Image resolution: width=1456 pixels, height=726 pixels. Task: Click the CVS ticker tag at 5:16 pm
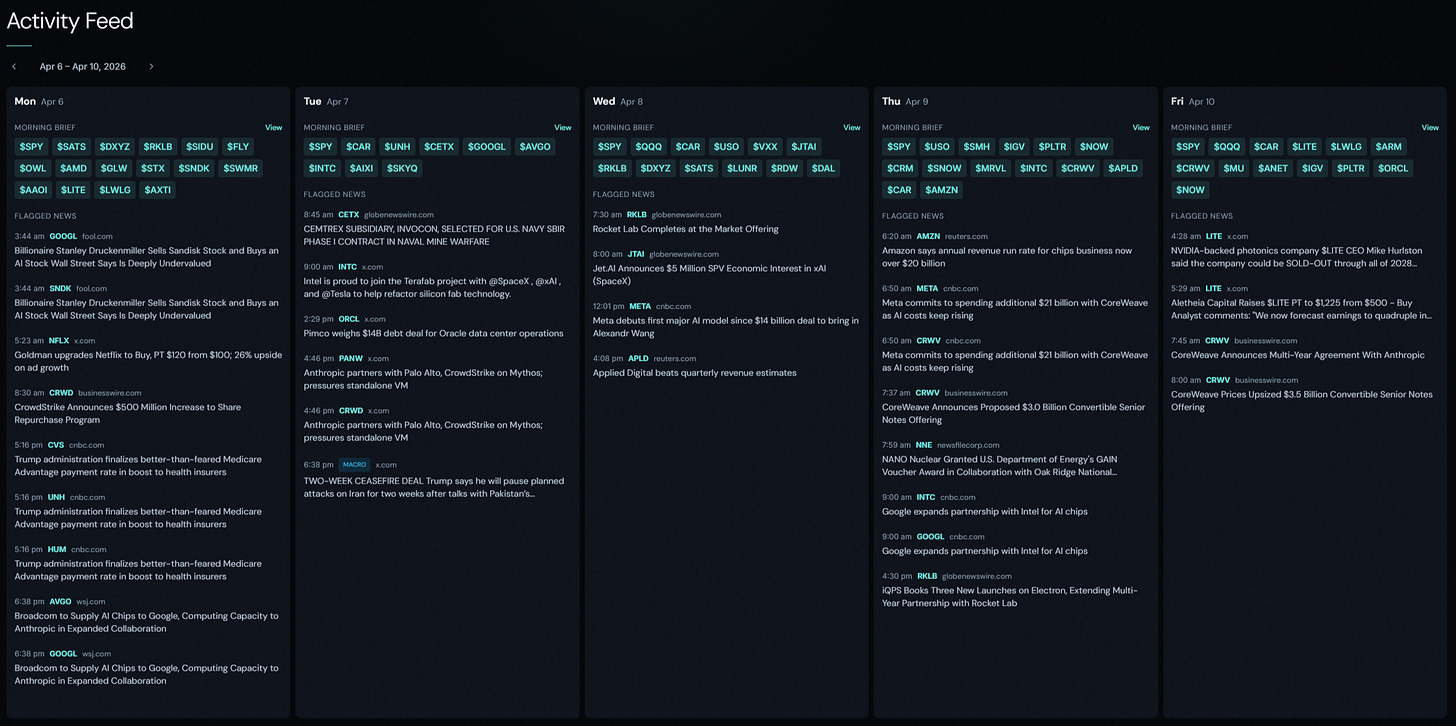point(56,445)
